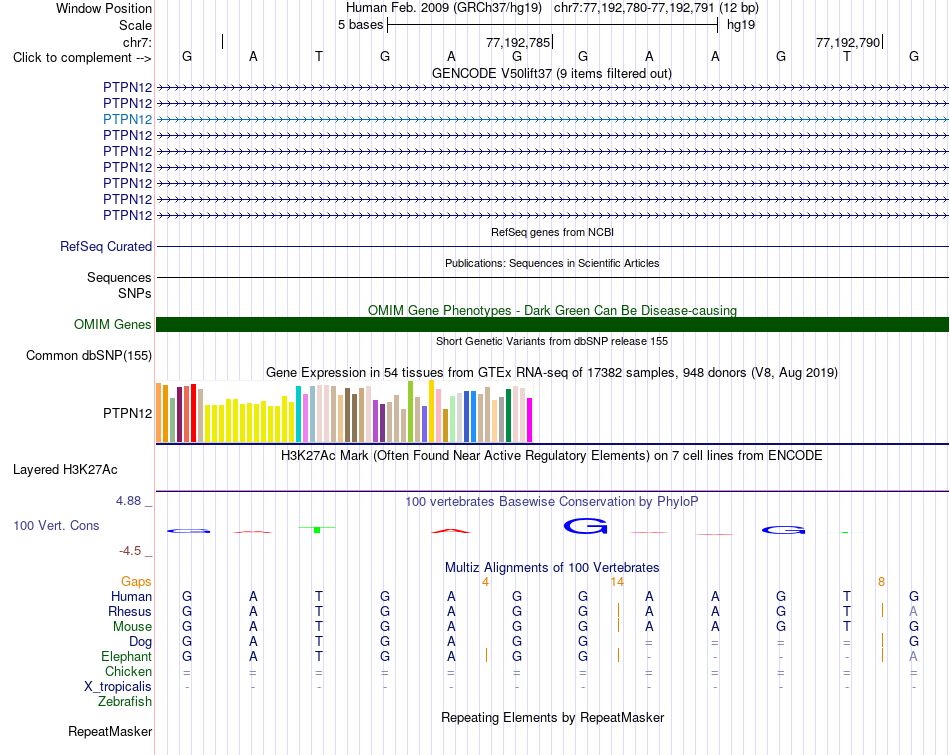Open the RefSeq Curated track label

pos(106,247)
